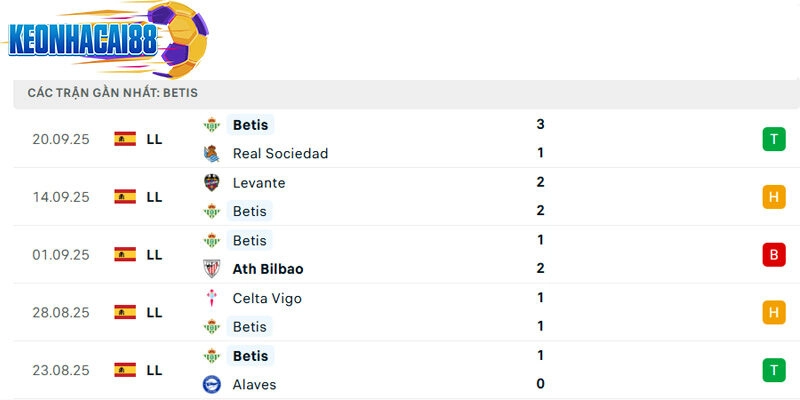The height and width of the screenshot is (400, 800).
Task: Click the Real Sociedad club crest
Action: click(x=211, y=154)
